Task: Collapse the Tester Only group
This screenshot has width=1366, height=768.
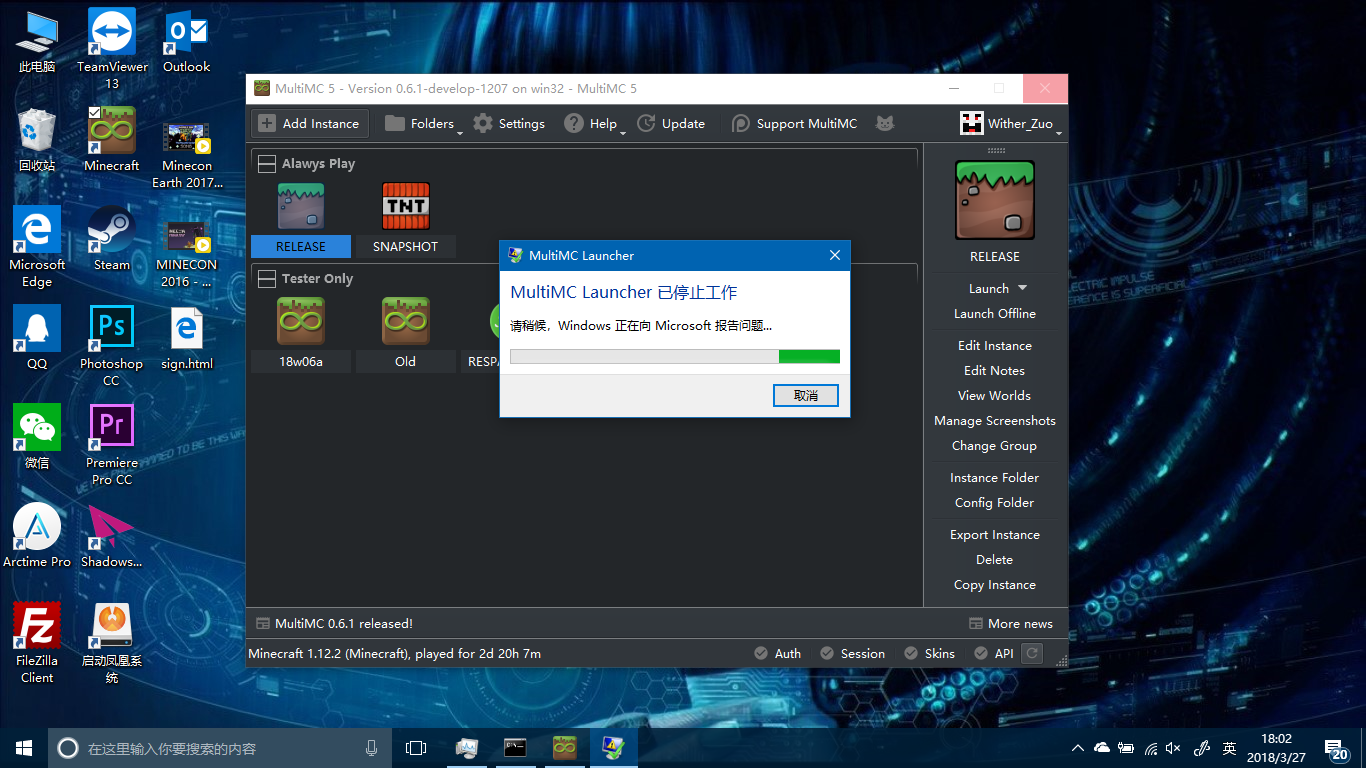Action: (x=266, y=279)
